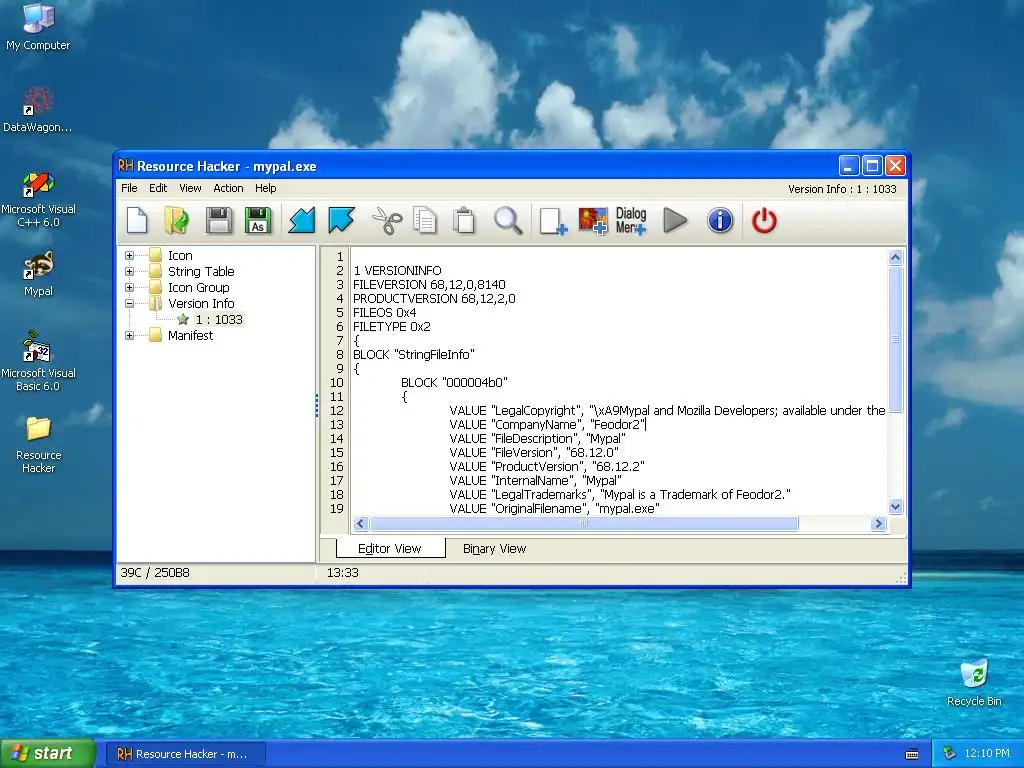Expand the Icon Group tree node

tap(129, 287)
